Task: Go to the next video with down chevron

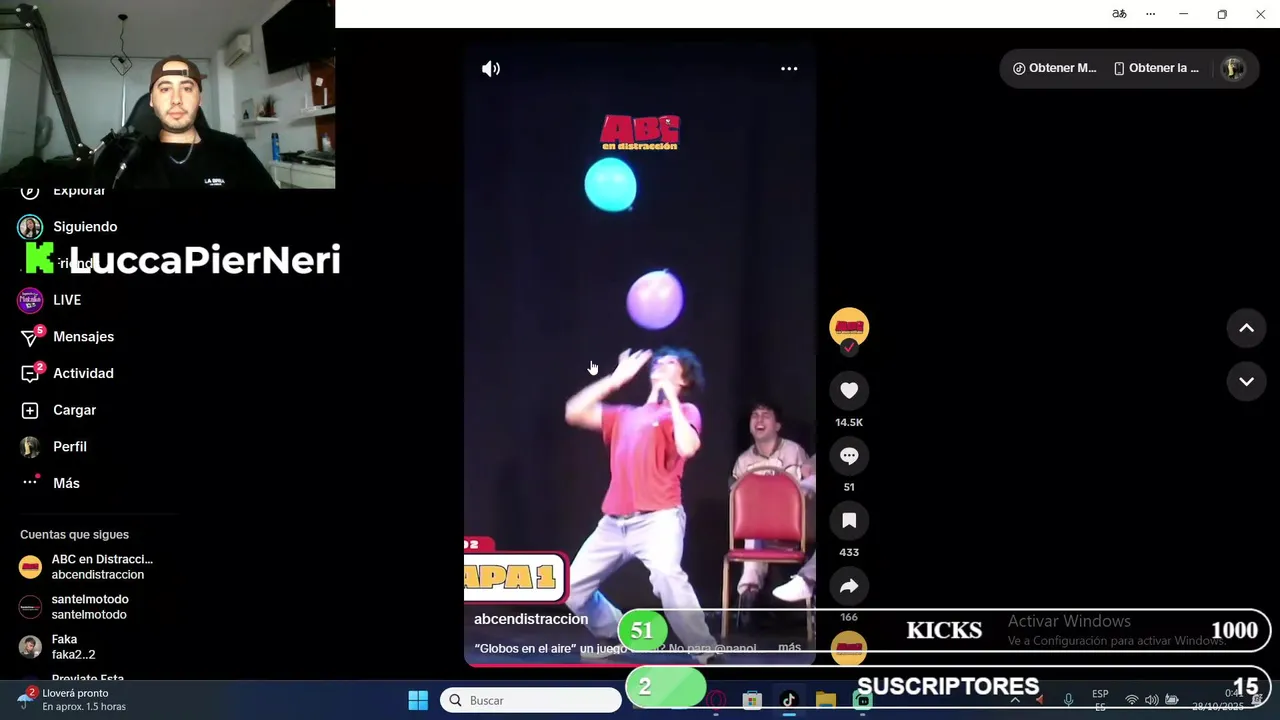Action: (x=1246, y=381)
